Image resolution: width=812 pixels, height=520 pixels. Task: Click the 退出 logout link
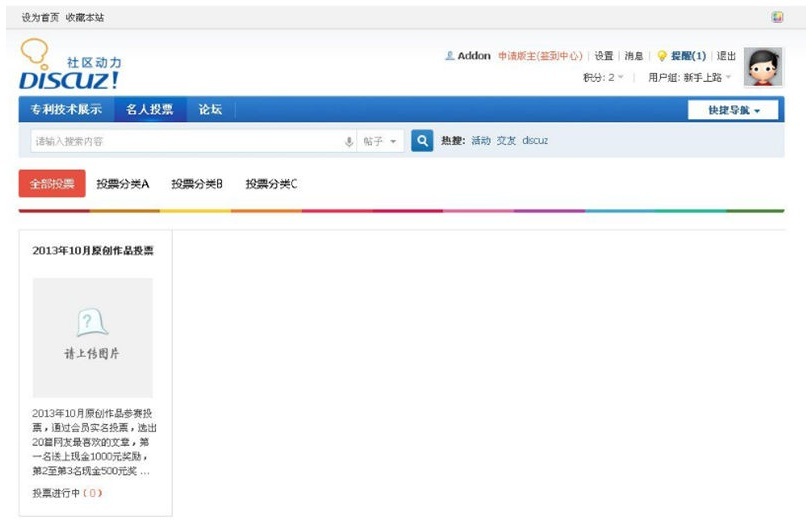point(726,56)
